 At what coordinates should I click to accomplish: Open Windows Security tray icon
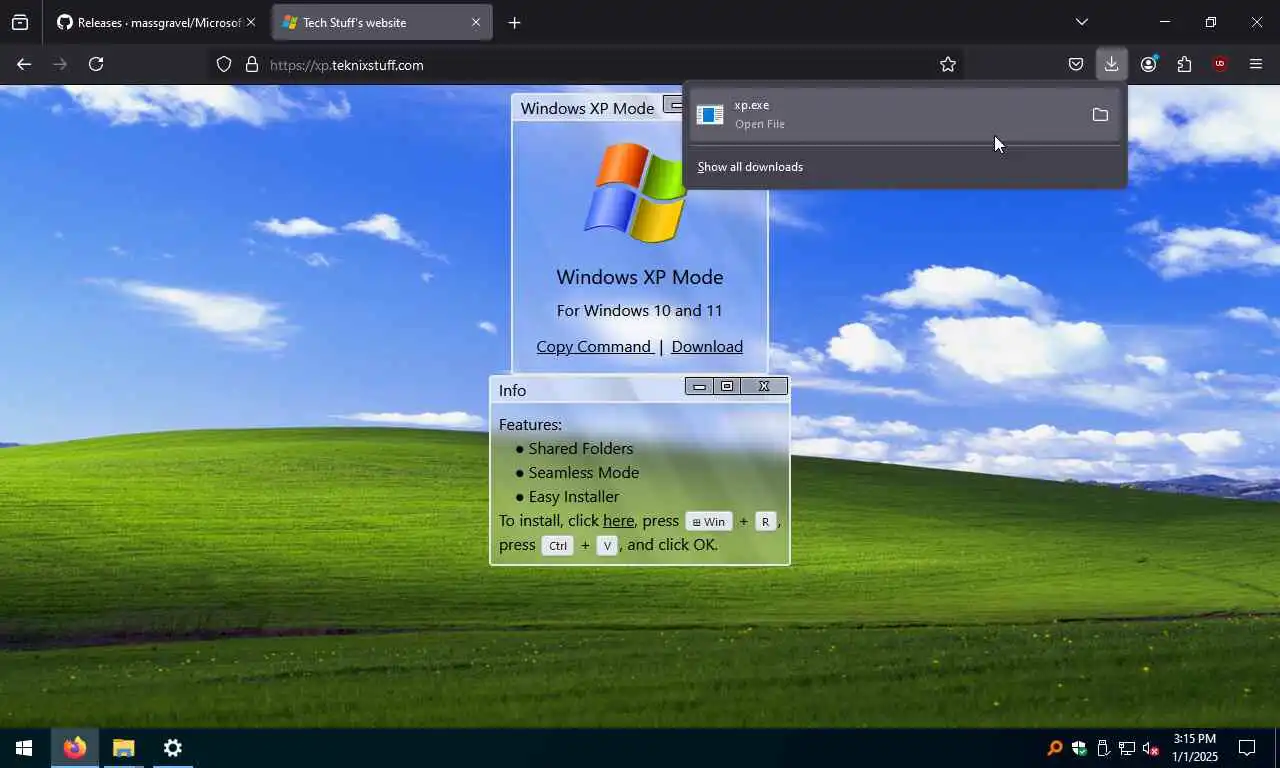1079,748
